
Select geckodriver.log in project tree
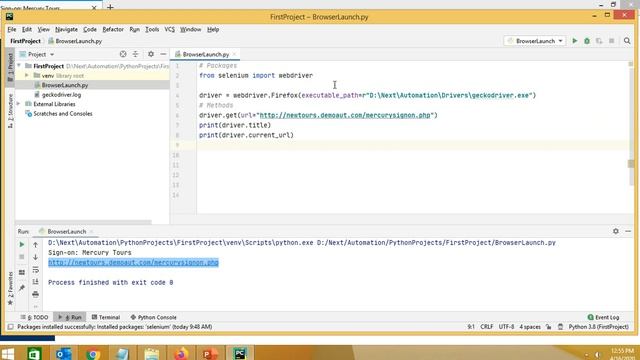pos(61,94)
